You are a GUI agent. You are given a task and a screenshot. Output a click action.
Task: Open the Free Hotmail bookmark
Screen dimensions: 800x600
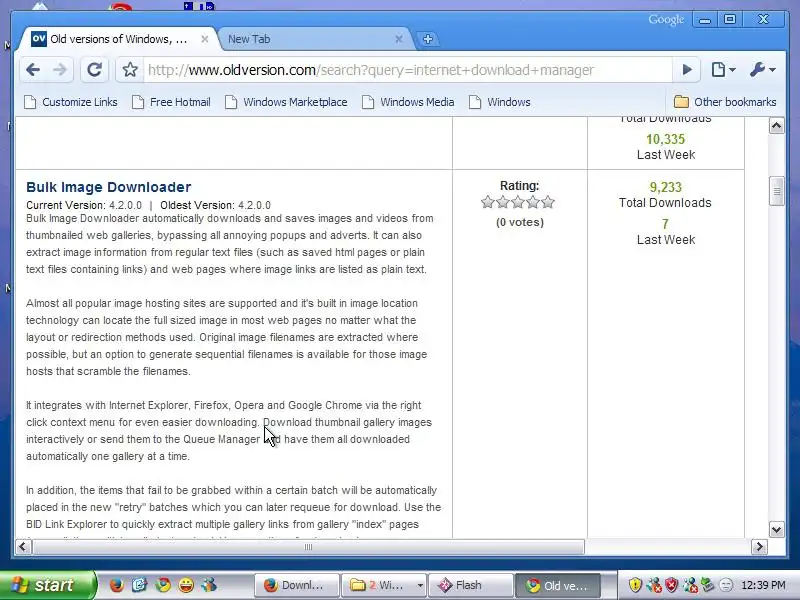coord(171,102)
